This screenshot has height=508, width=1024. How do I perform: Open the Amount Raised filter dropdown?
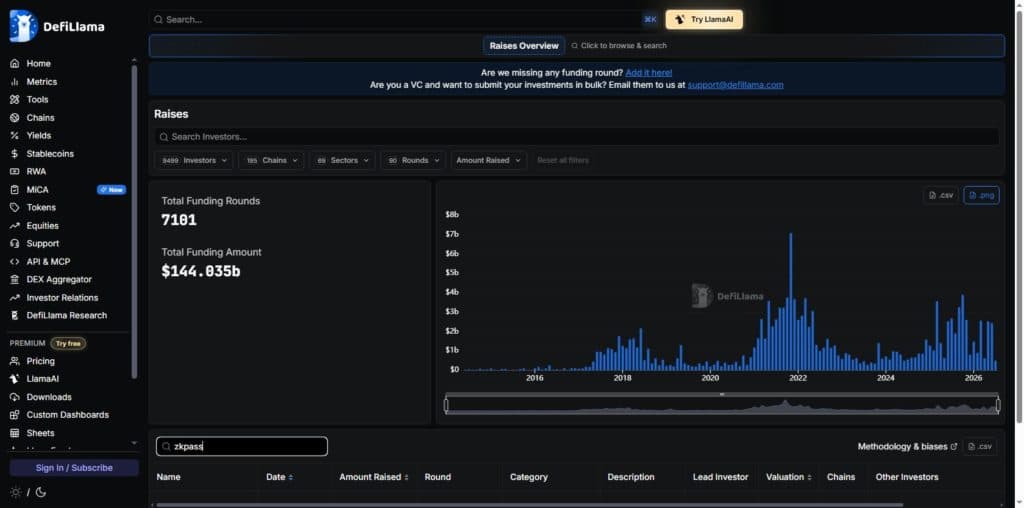pyautogui.click(x=488, y=160)
